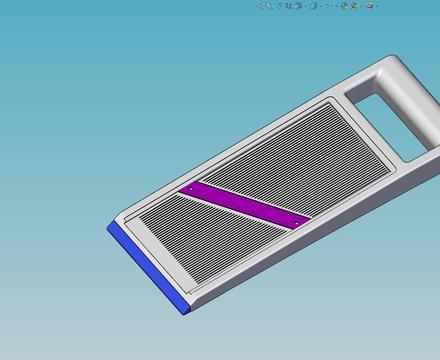
Task: Select the blue end cap face
Action: (x=148, y=268)
